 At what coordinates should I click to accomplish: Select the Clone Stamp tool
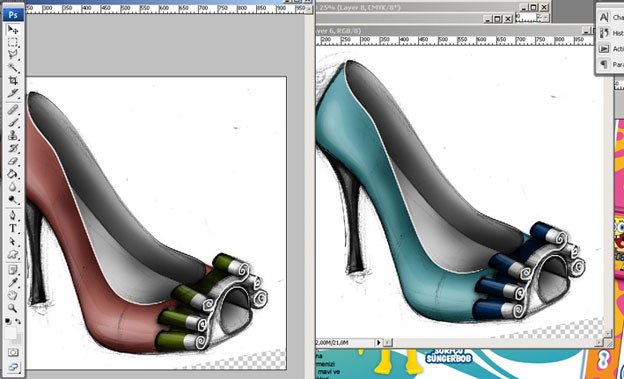pos(13,135)
